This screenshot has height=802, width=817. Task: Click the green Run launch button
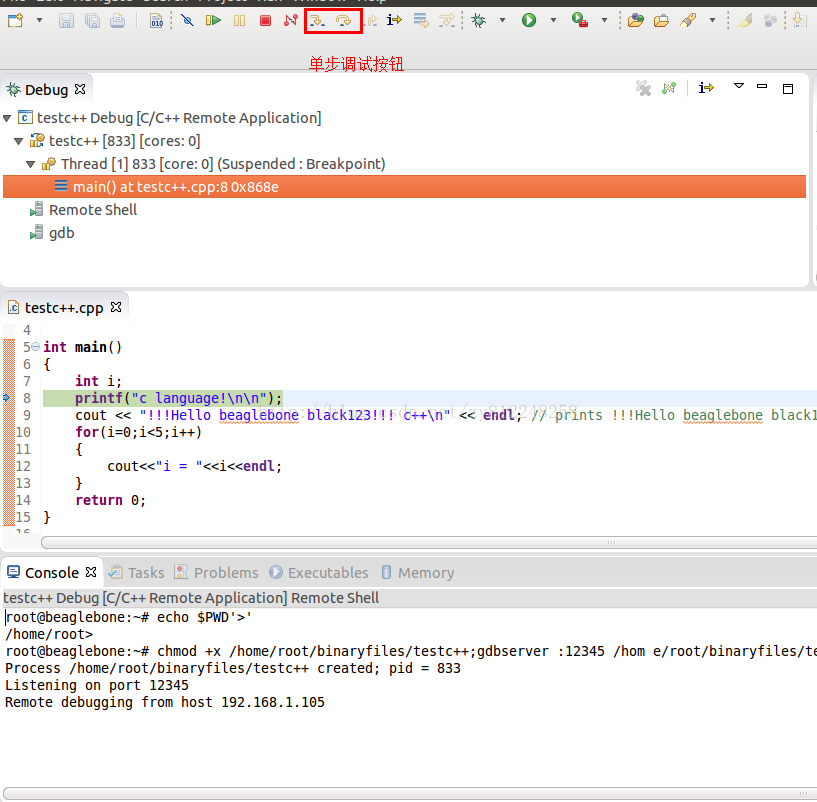pos(529,20)
